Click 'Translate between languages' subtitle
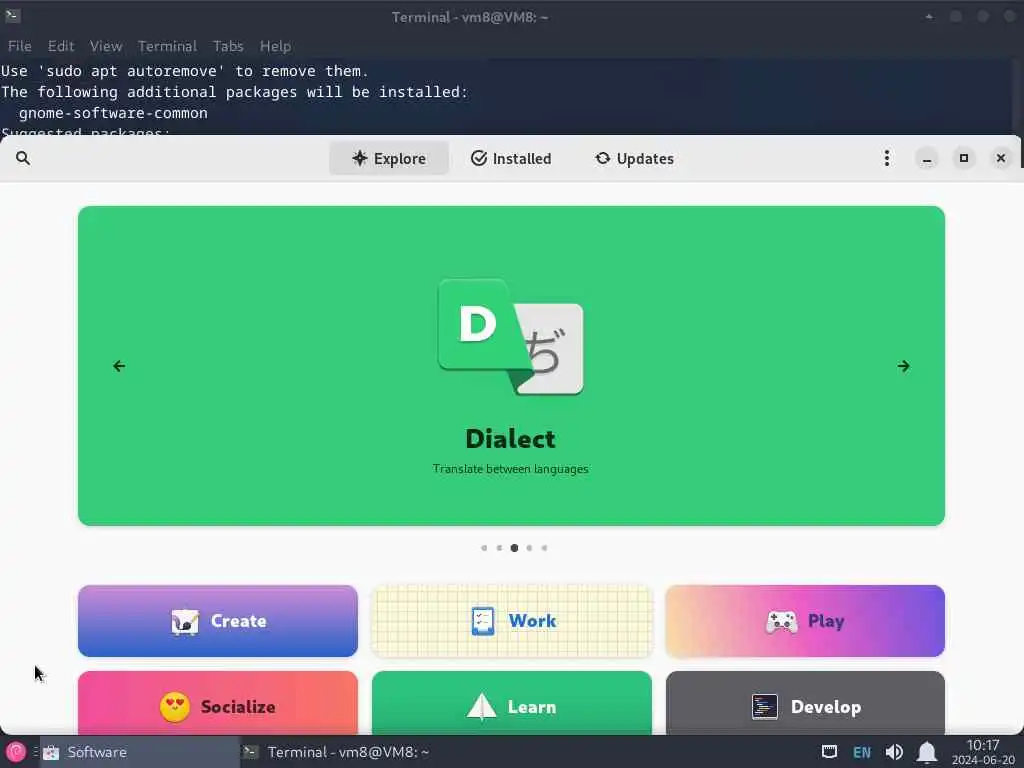Viewport: 1024px width, 768px height. click(x=511, y=469)
